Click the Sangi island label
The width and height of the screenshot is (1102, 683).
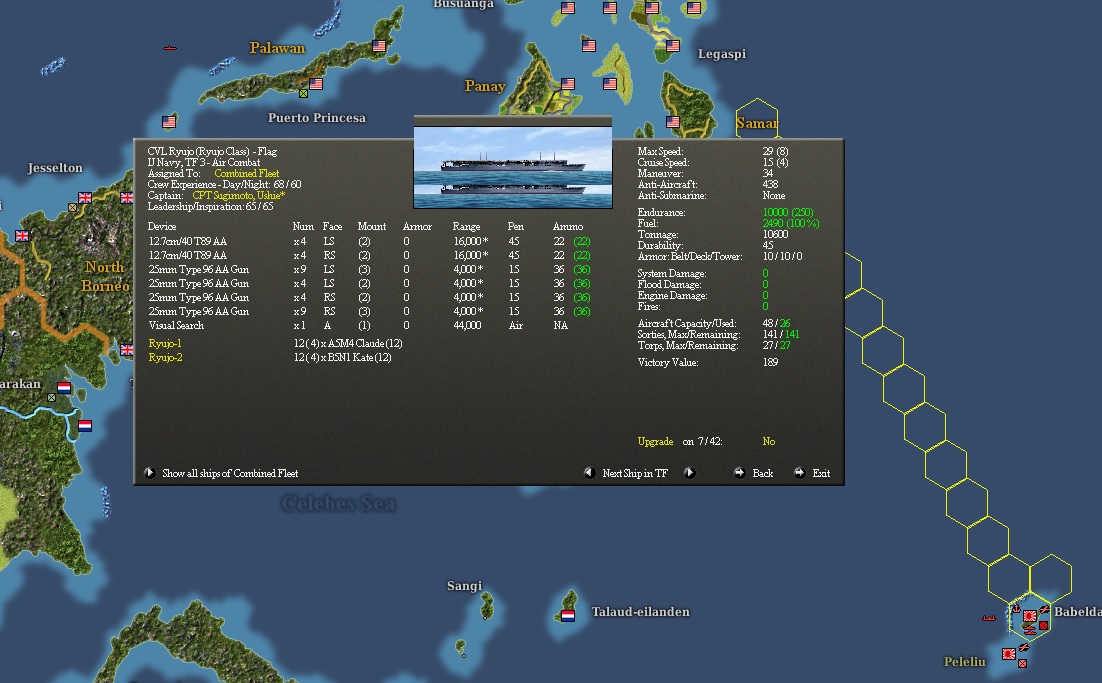point(465,585)
